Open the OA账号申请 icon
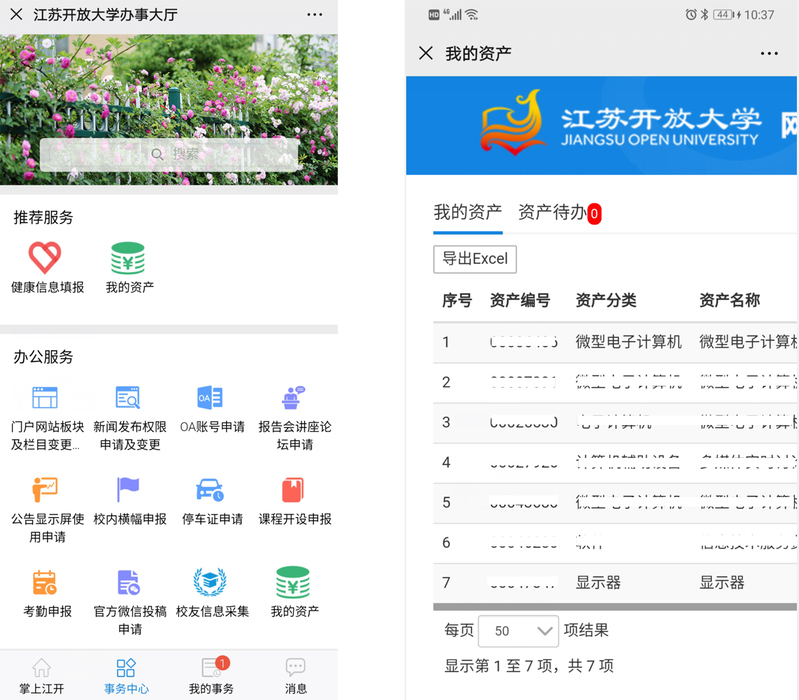Screen dimensions: 799x700 point(211,398)
